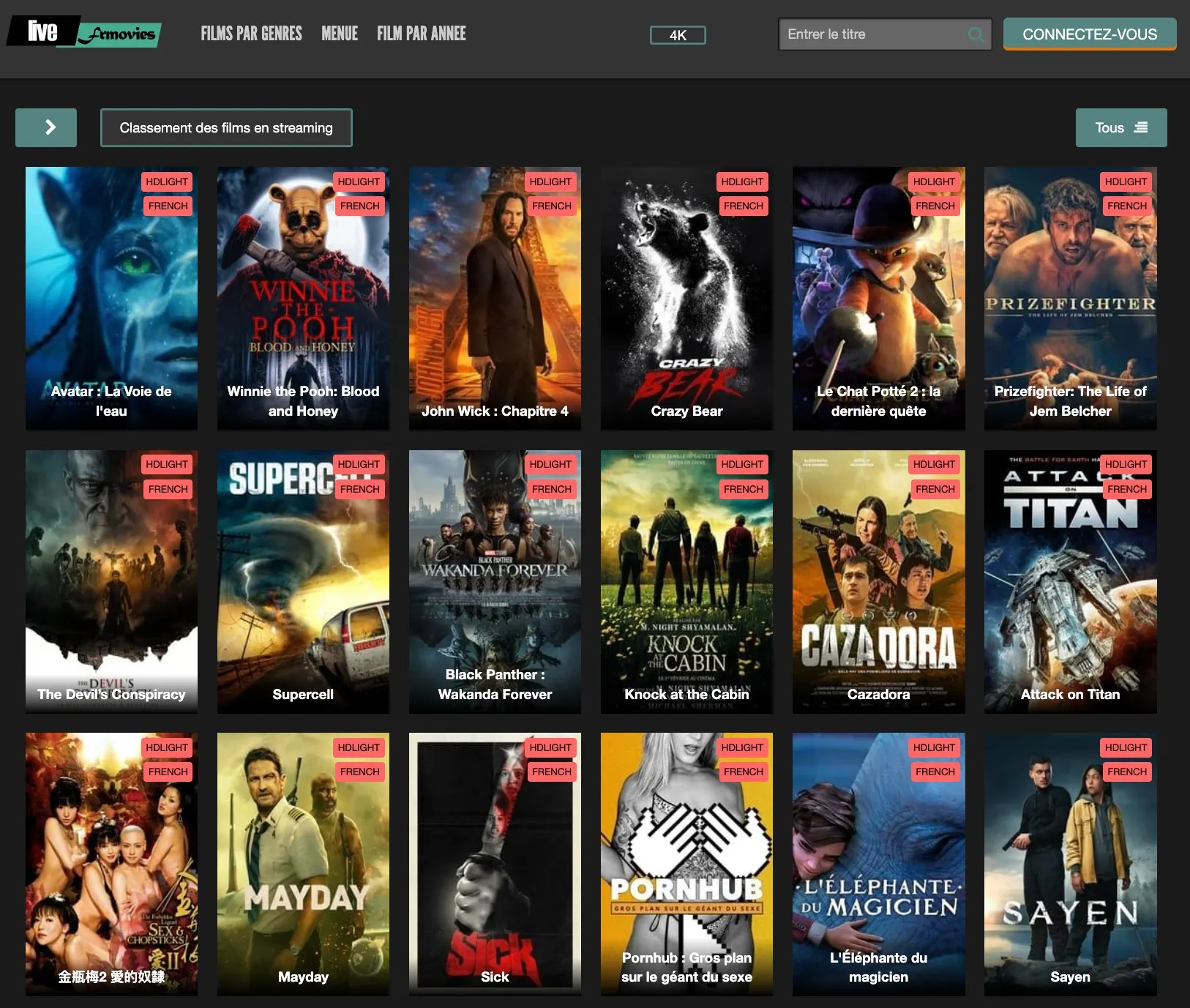1190x1008 pixels.
Task: Click the Connectez-vous button
Action: pos(1090,34)
